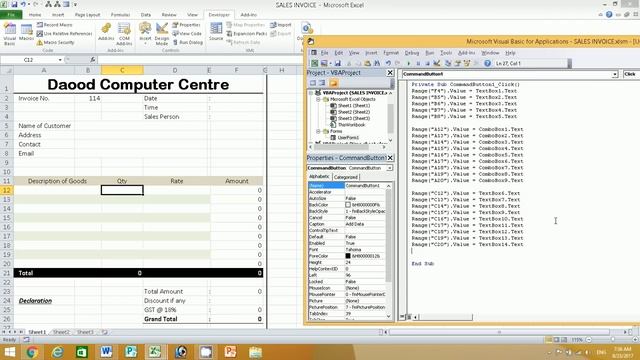Click Record Macro in the Code group
The height and width of the screenshot is (360, 640).
click(54, 25)
